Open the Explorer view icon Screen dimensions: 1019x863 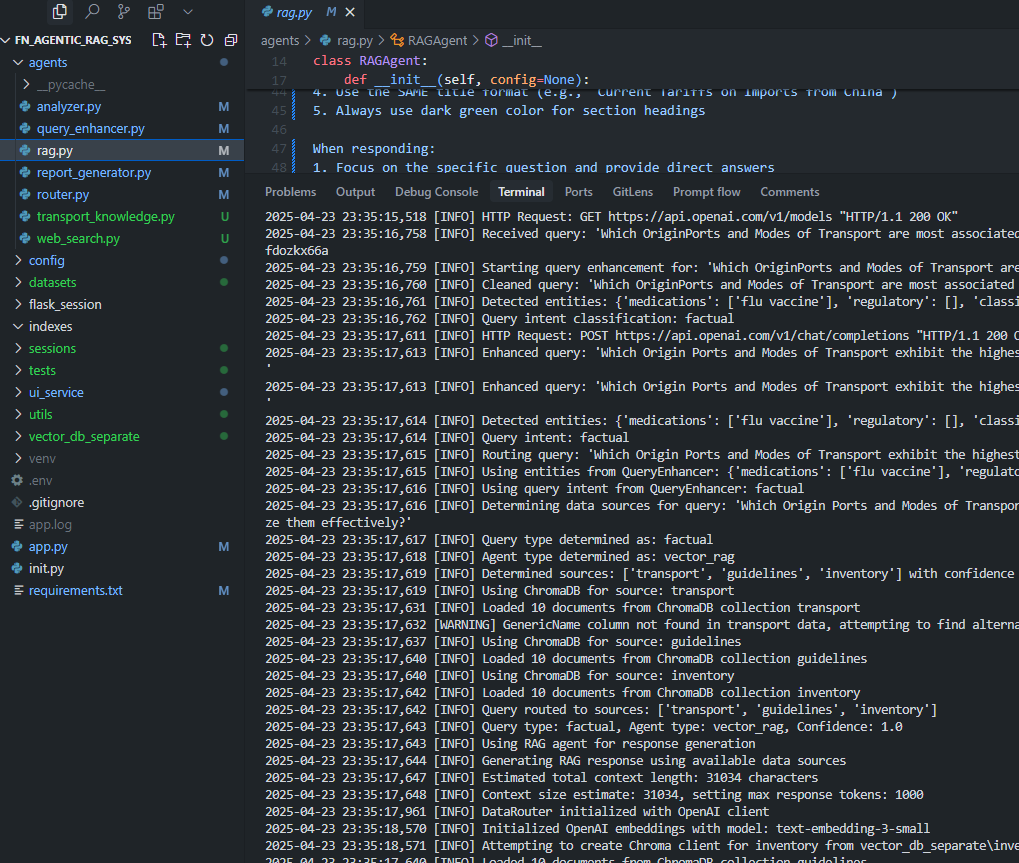coord(59,11)
